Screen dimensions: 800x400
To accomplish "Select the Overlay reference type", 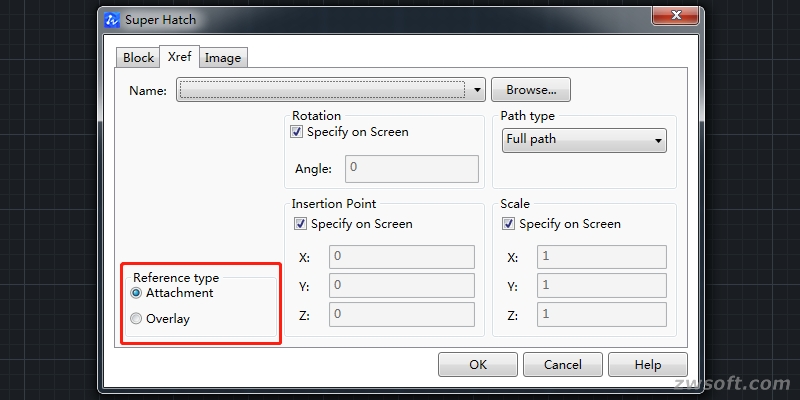I will pyautogui.click(x=136, y=319).
